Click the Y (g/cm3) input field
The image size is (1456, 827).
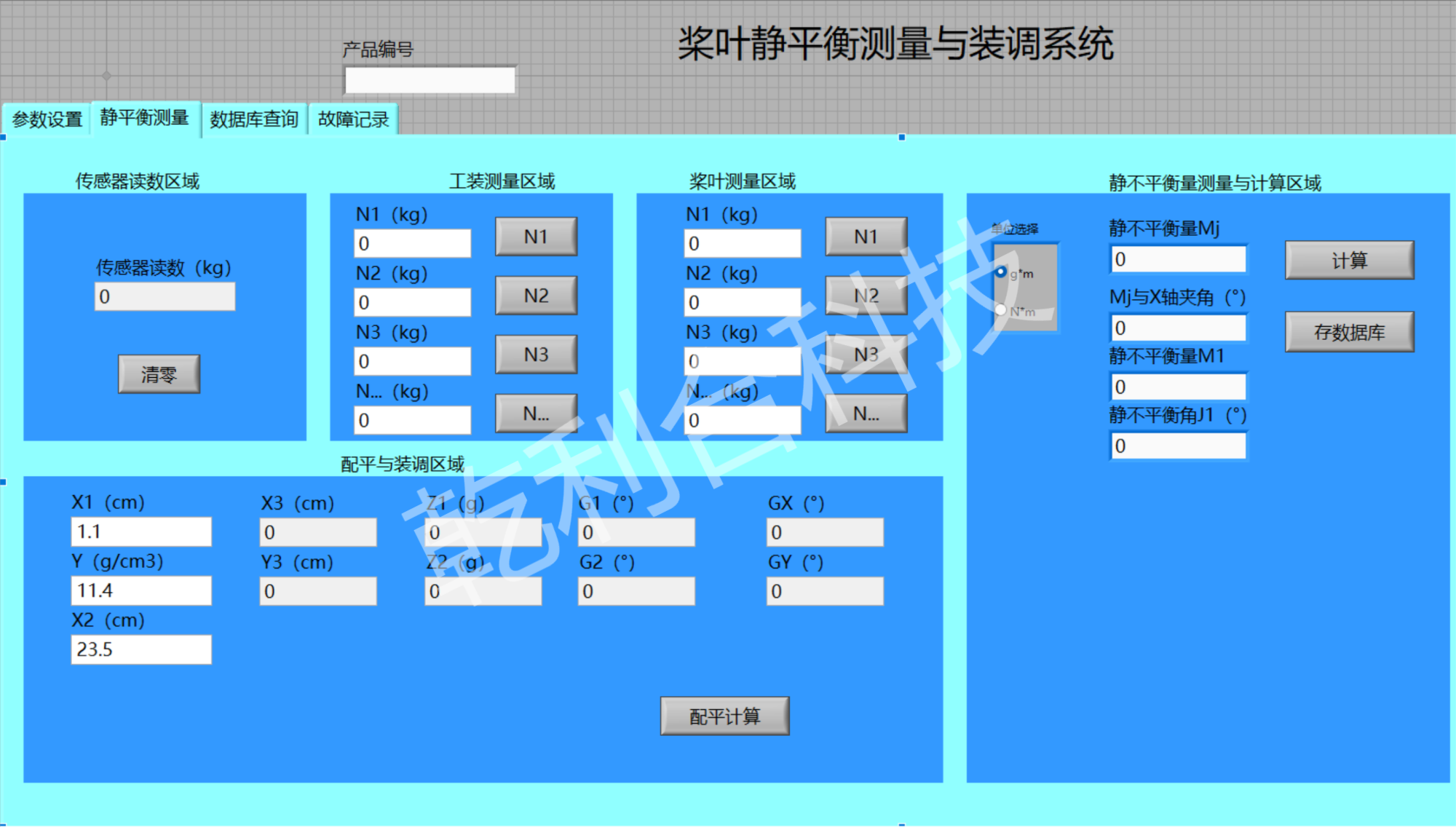141,590
